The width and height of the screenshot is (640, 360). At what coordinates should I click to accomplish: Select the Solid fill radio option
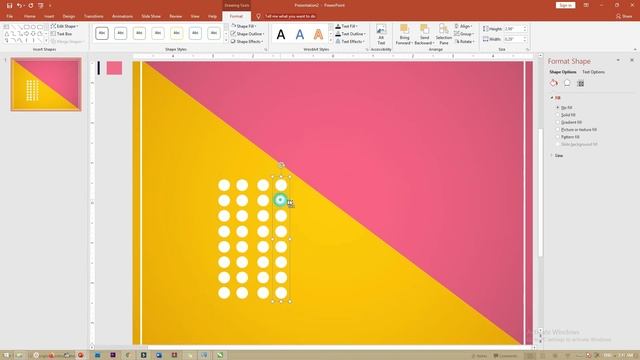(x=558, y=115)
